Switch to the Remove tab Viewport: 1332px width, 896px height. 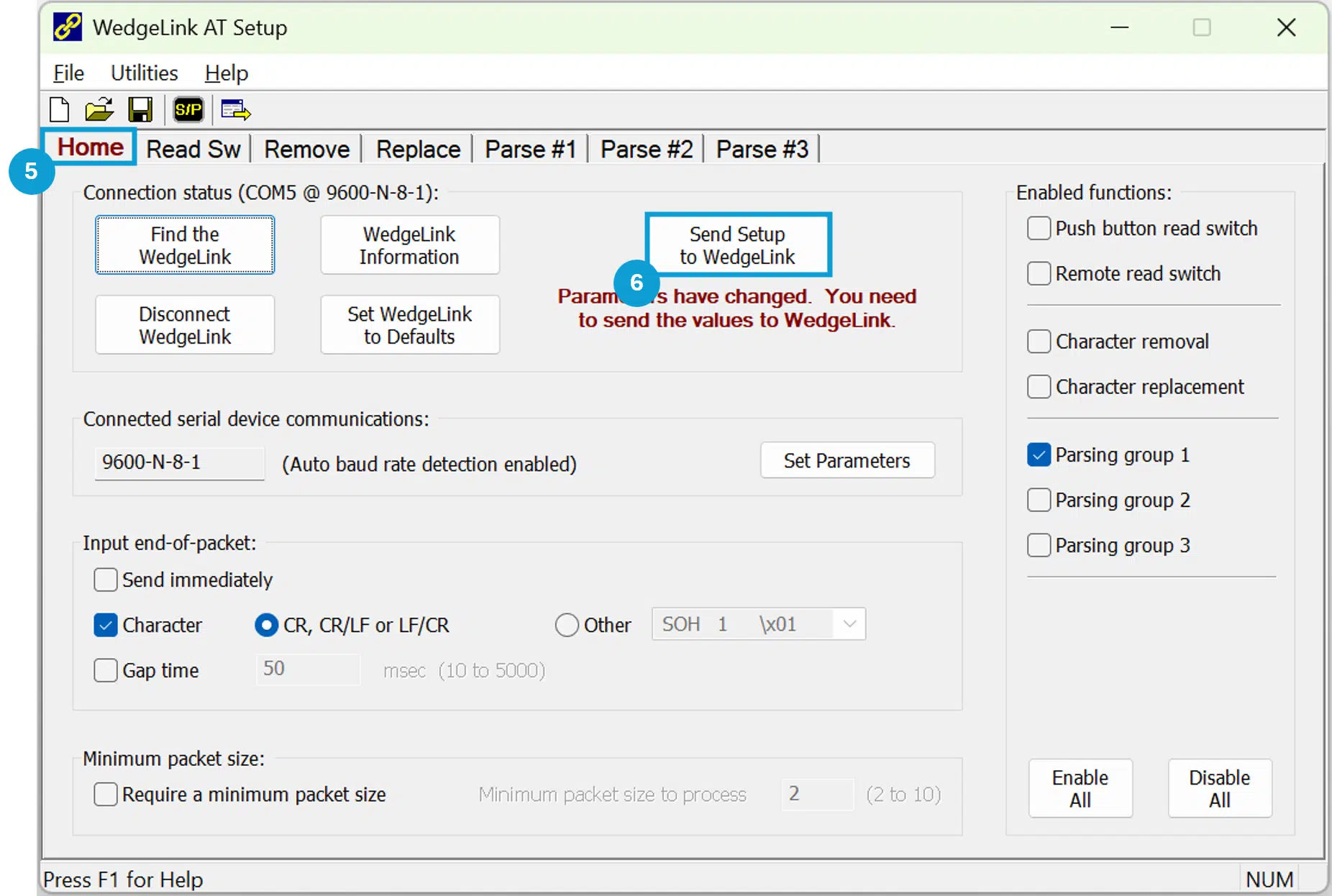pos(307,149)
